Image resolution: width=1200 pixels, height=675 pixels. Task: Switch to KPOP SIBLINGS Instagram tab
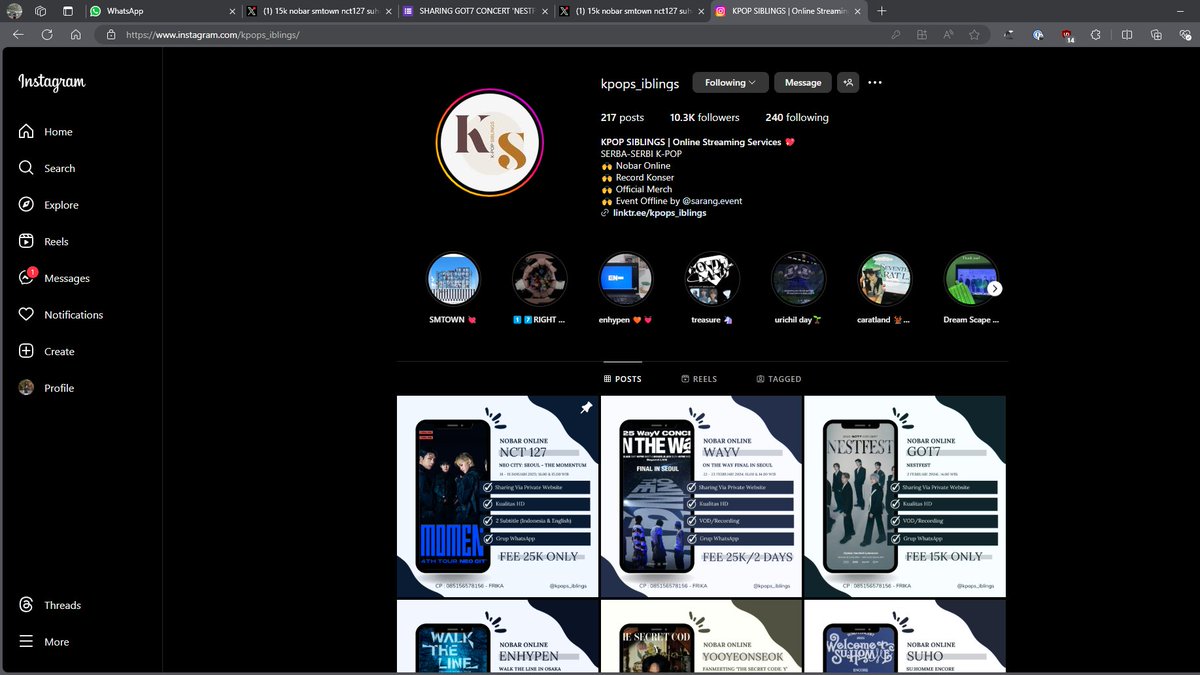pos(789,11)
